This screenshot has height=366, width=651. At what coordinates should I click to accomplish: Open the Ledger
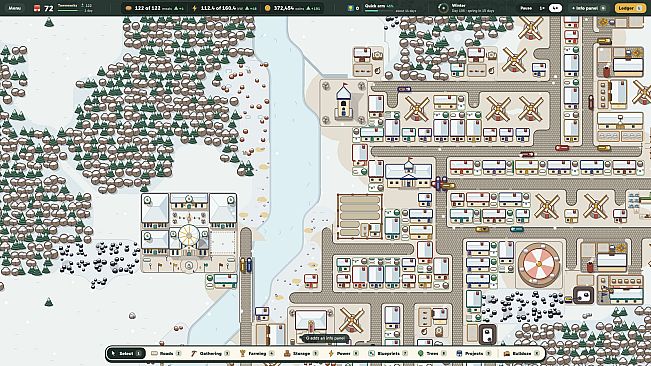pyautogui.click(x=630, y=8)
